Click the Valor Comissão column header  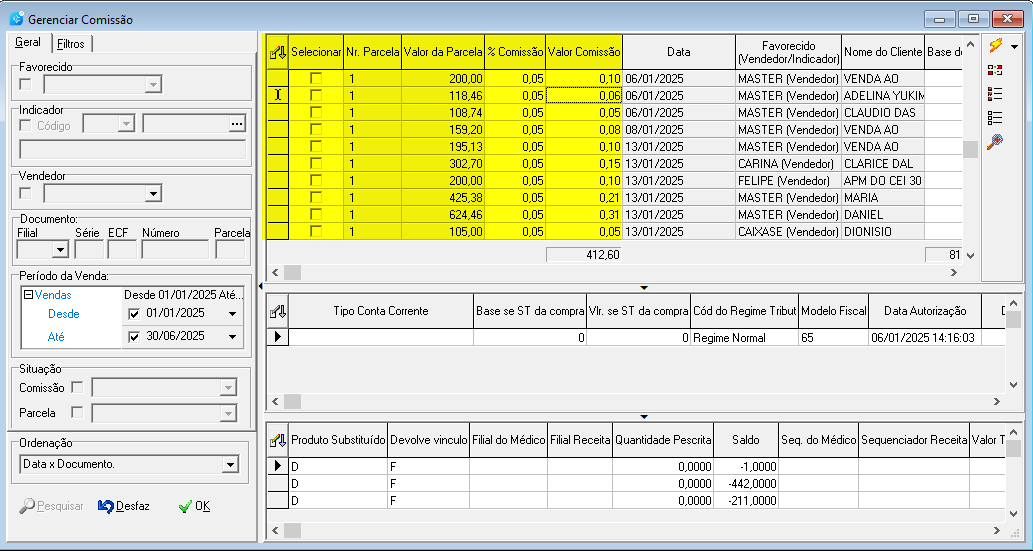tap(584, 52)
